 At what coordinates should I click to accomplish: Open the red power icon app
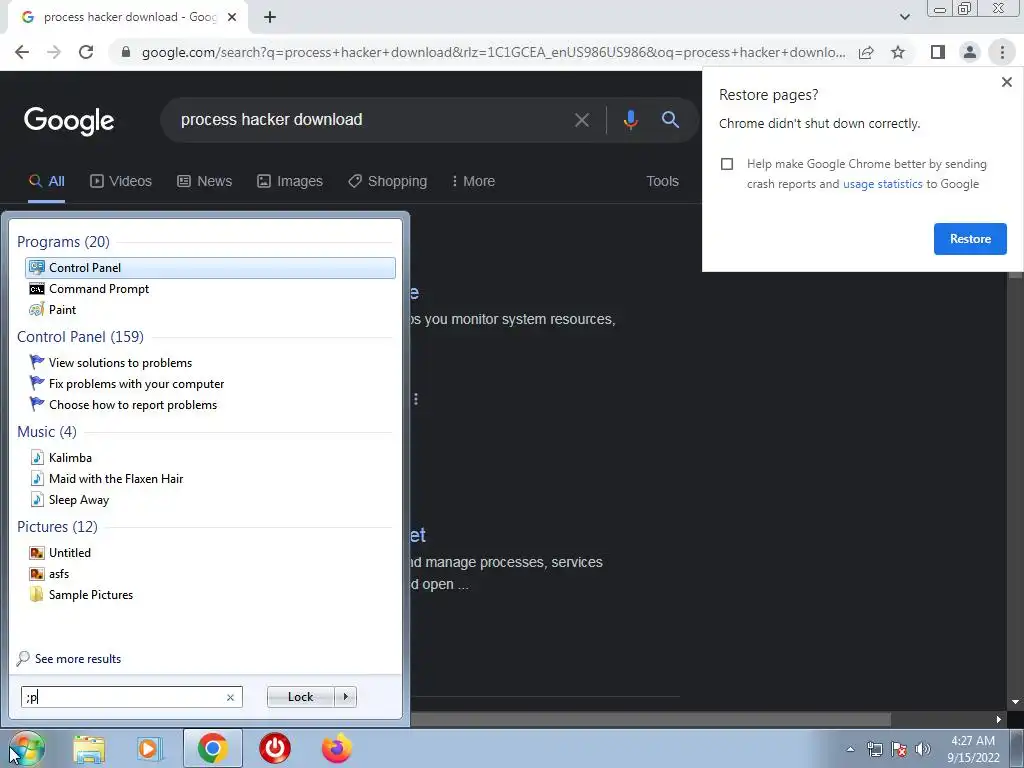coord(275,748)
